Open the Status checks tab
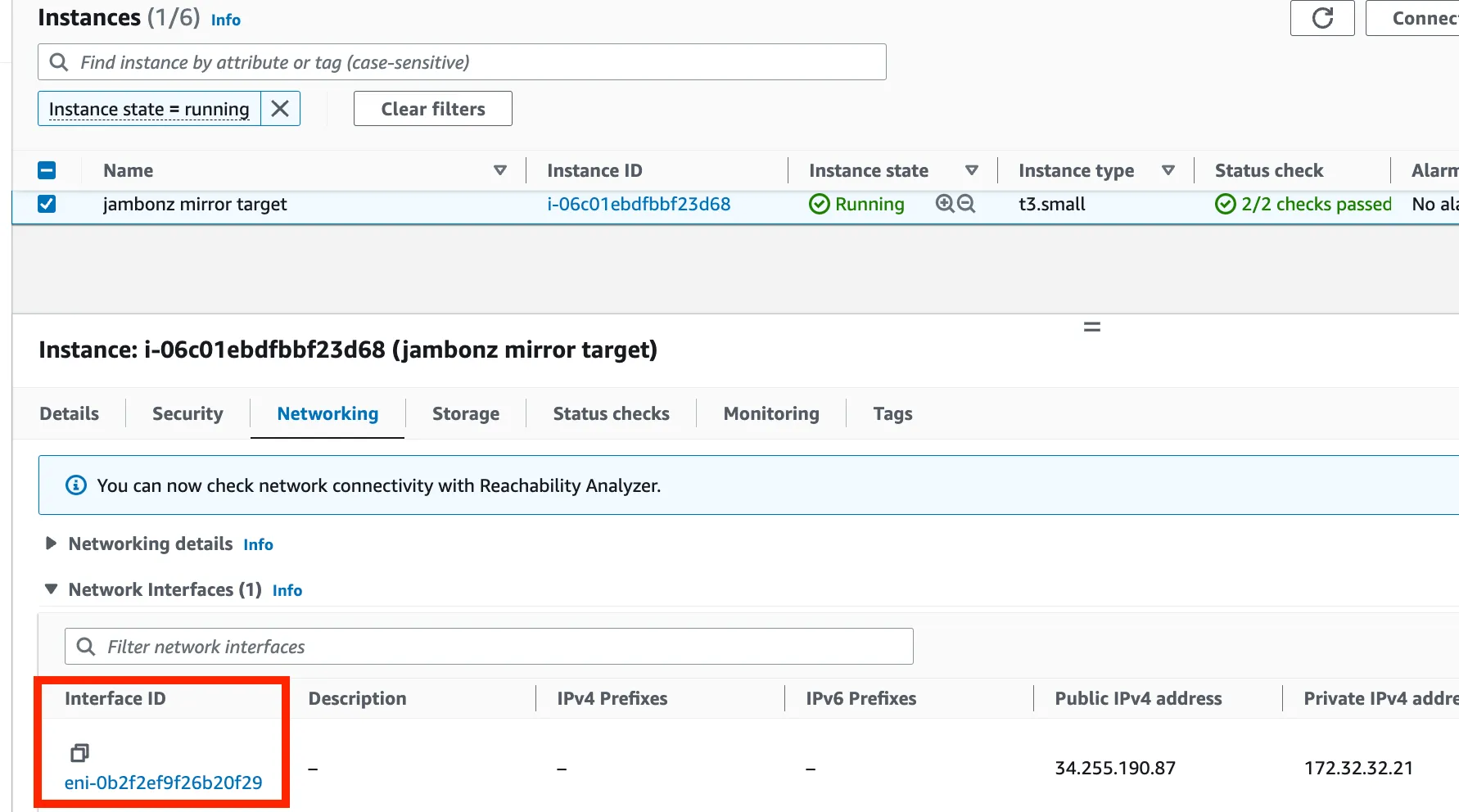This screenshot has width=1459, height=812. pos(612,413)
